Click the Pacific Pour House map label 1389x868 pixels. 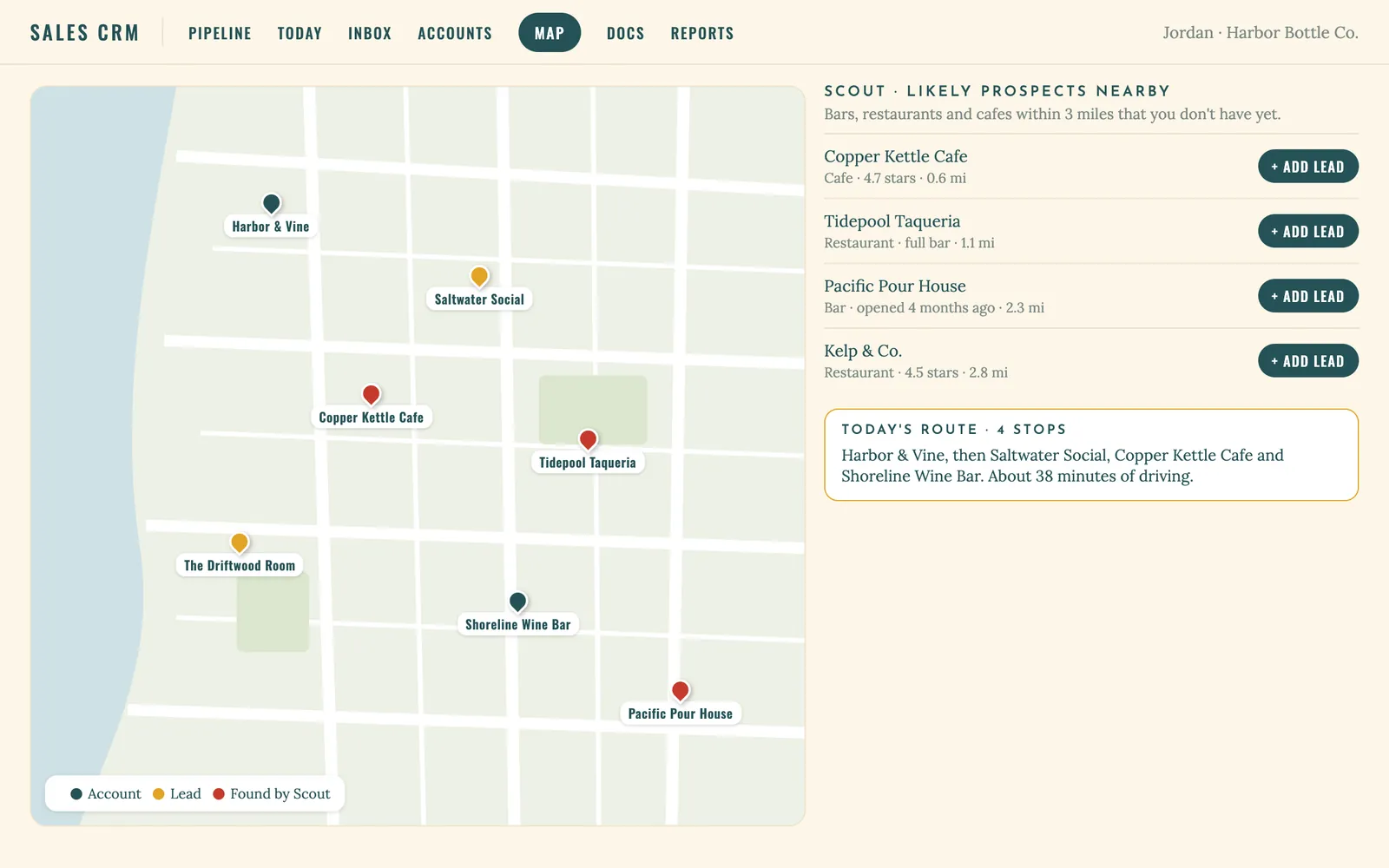681,714
